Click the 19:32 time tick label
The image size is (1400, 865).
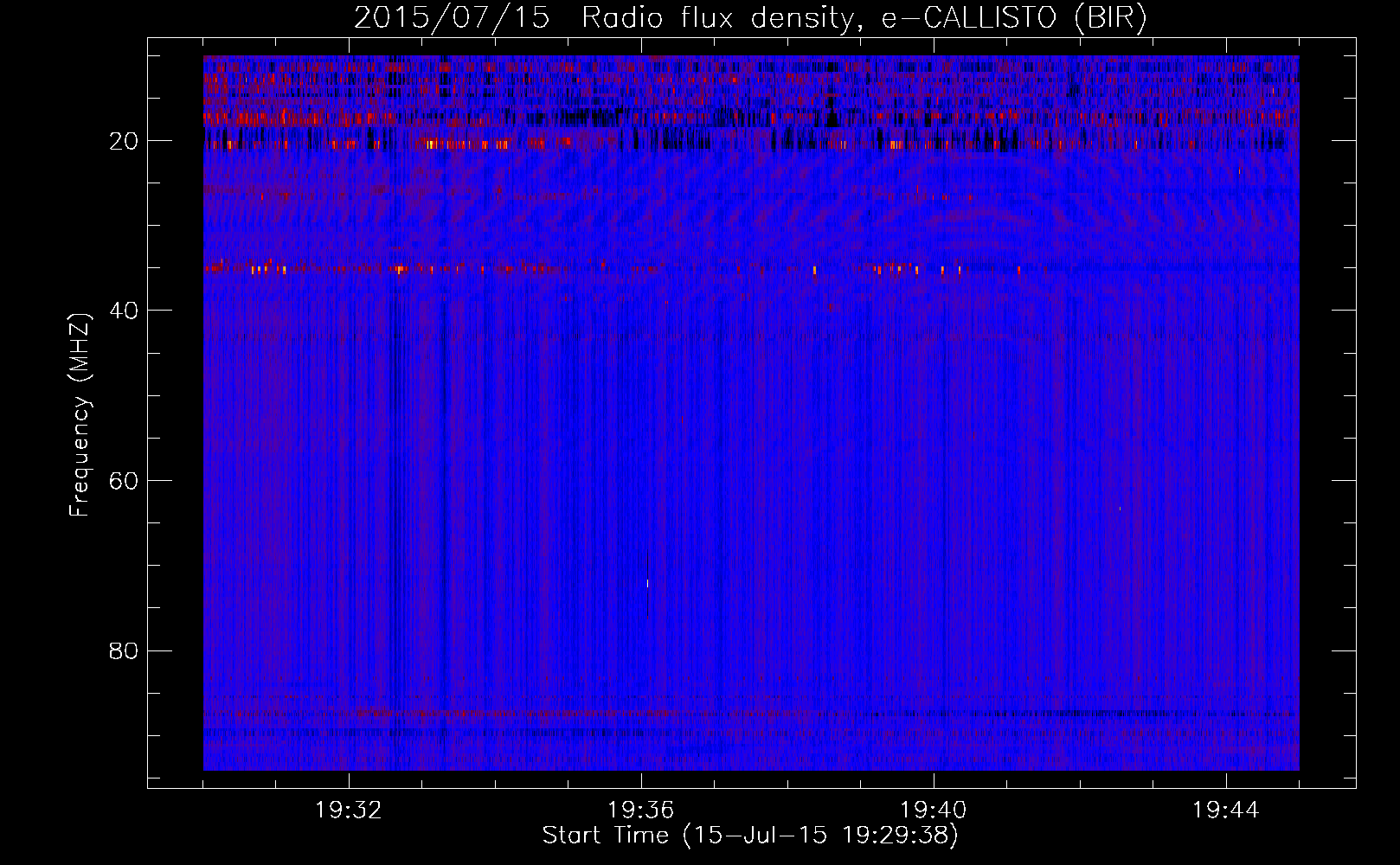click(349, 811)
